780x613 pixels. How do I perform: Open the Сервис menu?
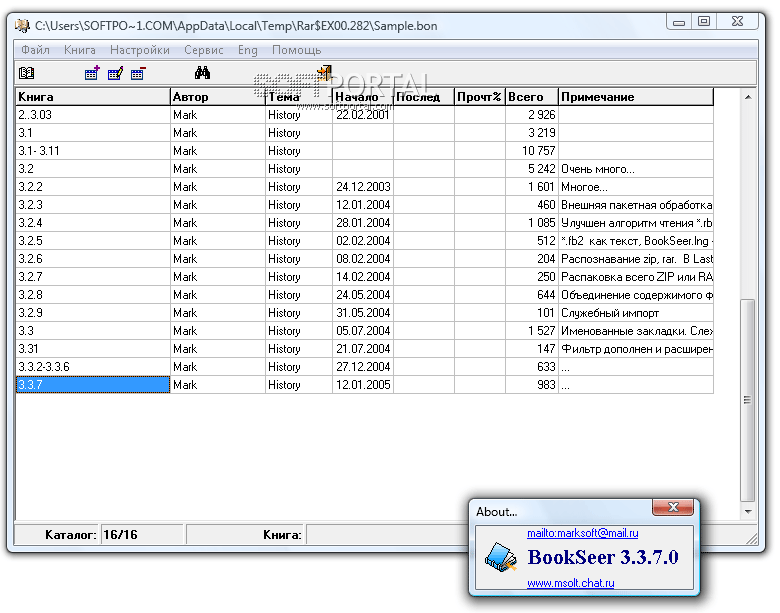pyautogui.click(x=203, y=50)
